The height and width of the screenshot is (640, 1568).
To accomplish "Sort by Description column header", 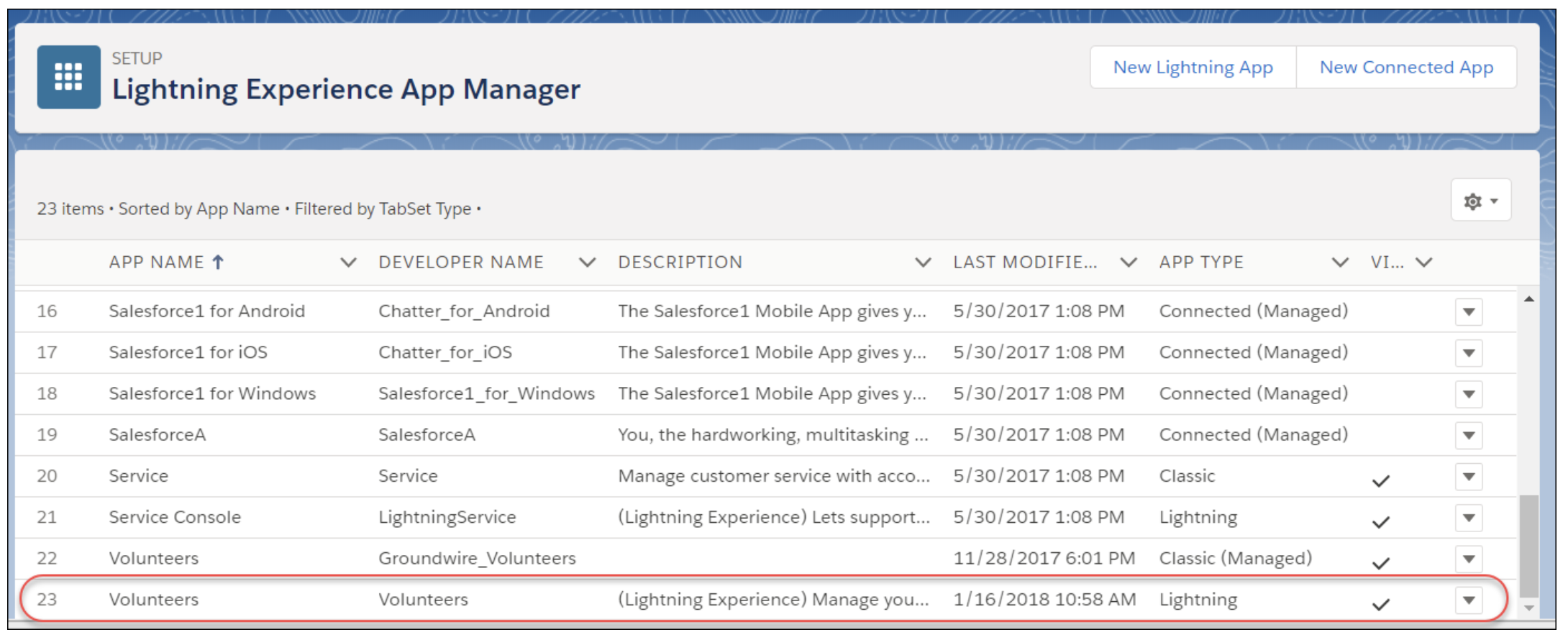I will [x=680, y=262].
